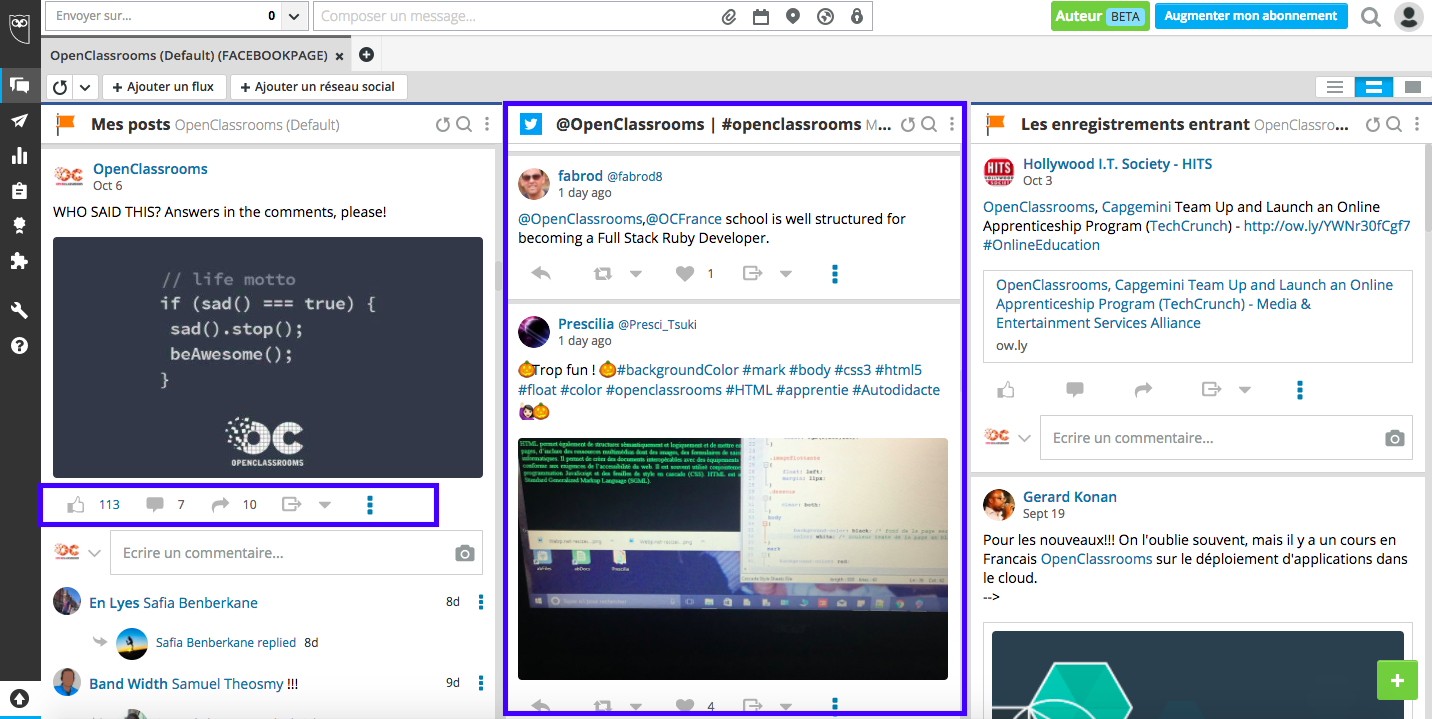
Task: Search within the Mes posts stream
Action: pos(464,125)
